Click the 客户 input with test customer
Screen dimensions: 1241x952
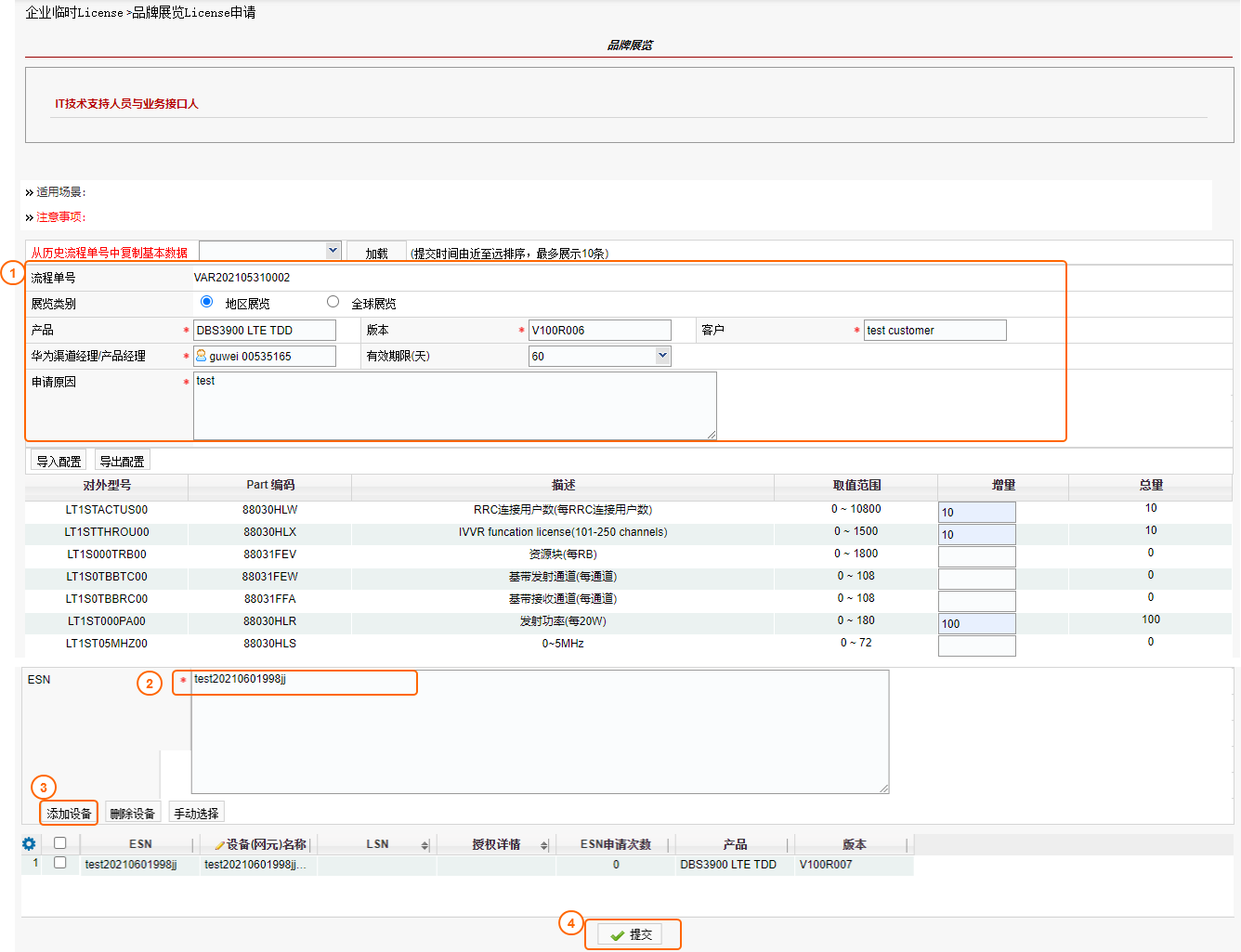pyautogui.click(x=935, y=330)
